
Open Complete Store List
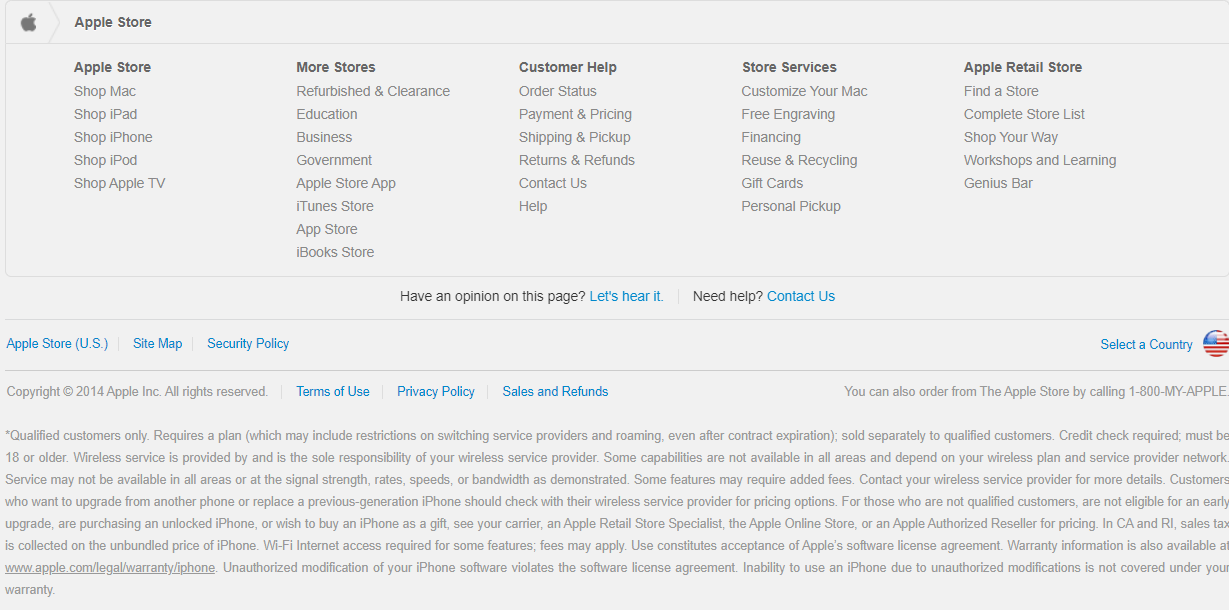click(x=1024, y=114)
